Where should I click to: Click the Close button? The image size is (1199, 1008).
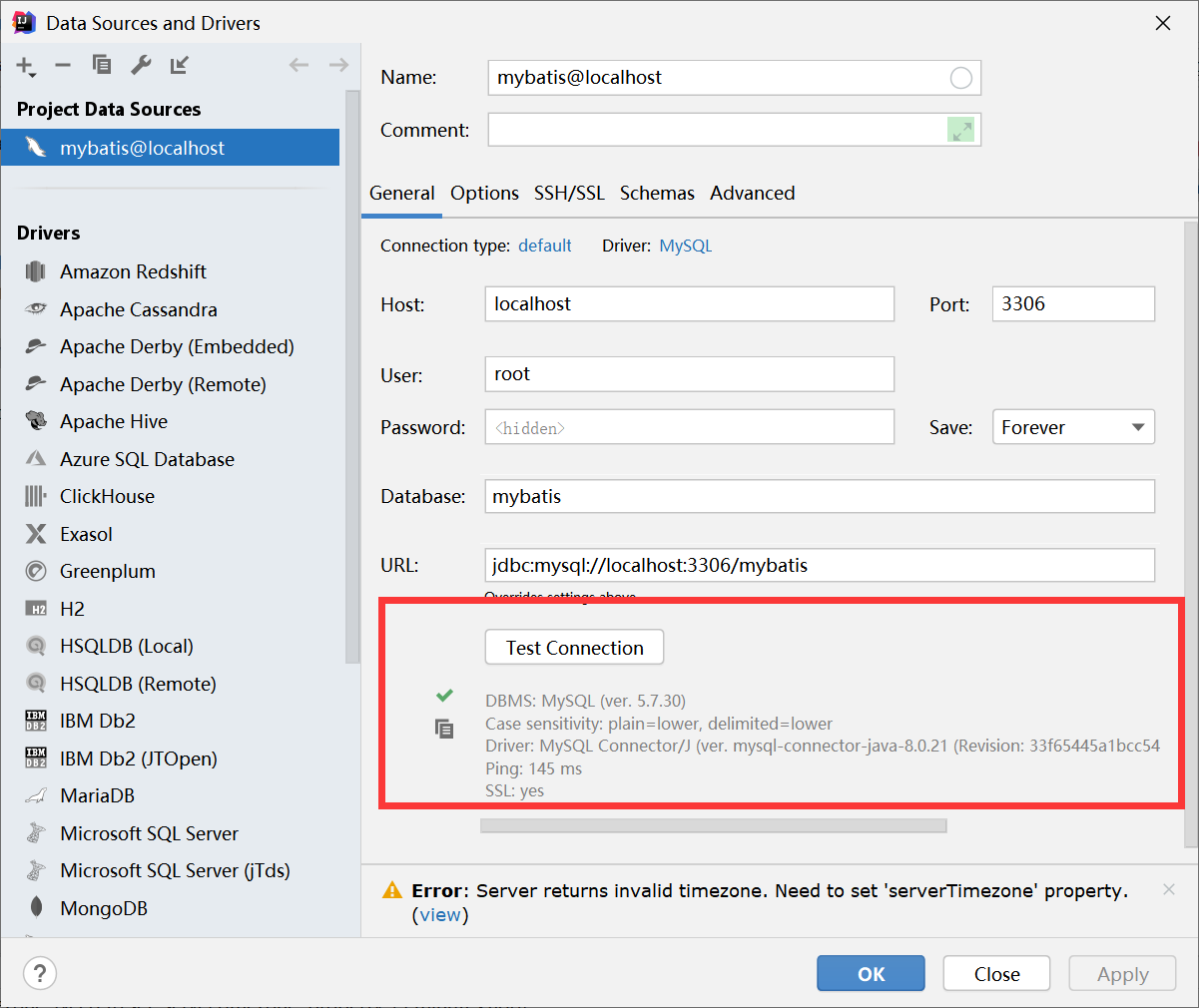coord(996,974)
